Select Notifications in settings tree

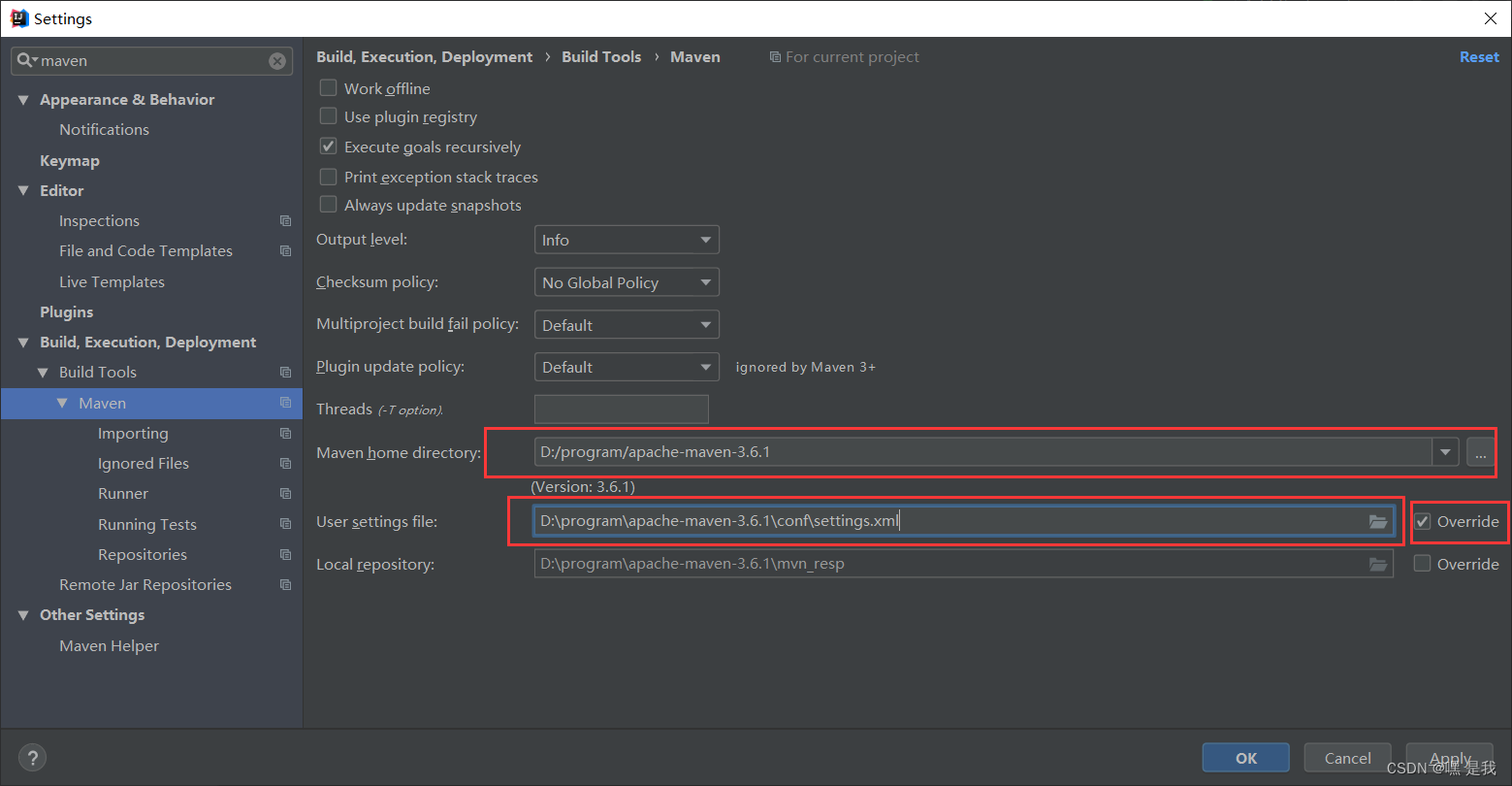pos(104,129)
